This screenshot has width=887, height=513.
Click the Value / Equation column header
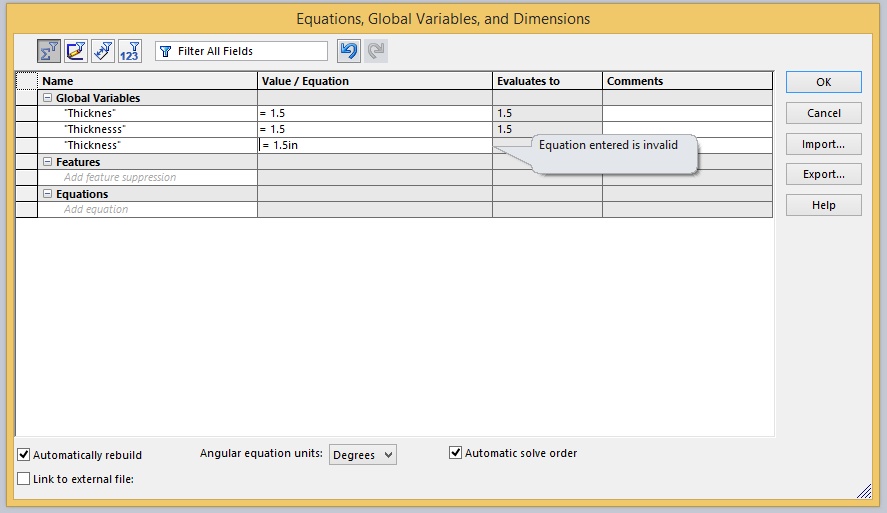[x=374, y=81]
